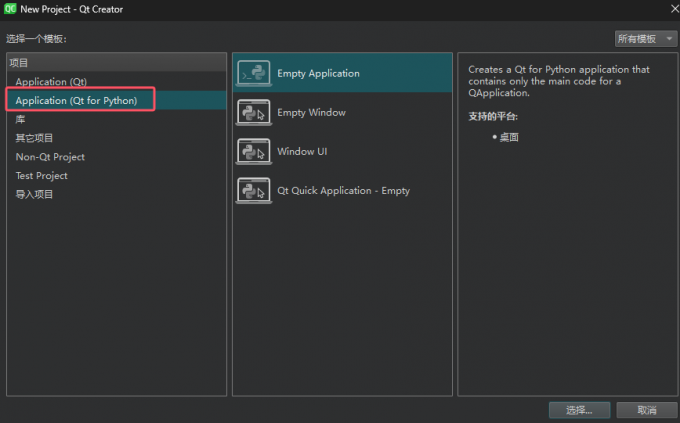Select the Empty Window template label
Image resolution: width=680 pixels, height=423 pixels.
point(311,112)
